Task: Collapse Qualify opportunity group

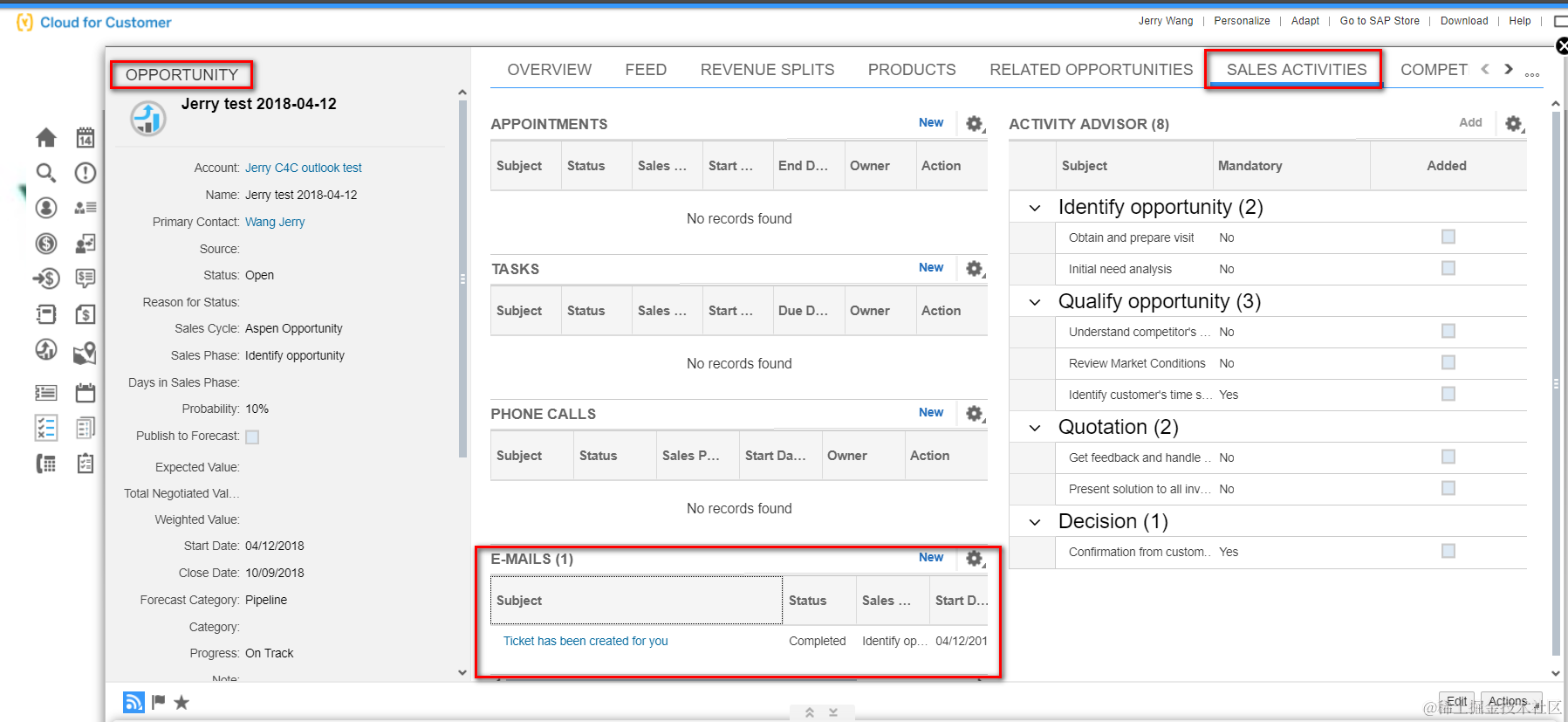Action: coord(1035,302)
